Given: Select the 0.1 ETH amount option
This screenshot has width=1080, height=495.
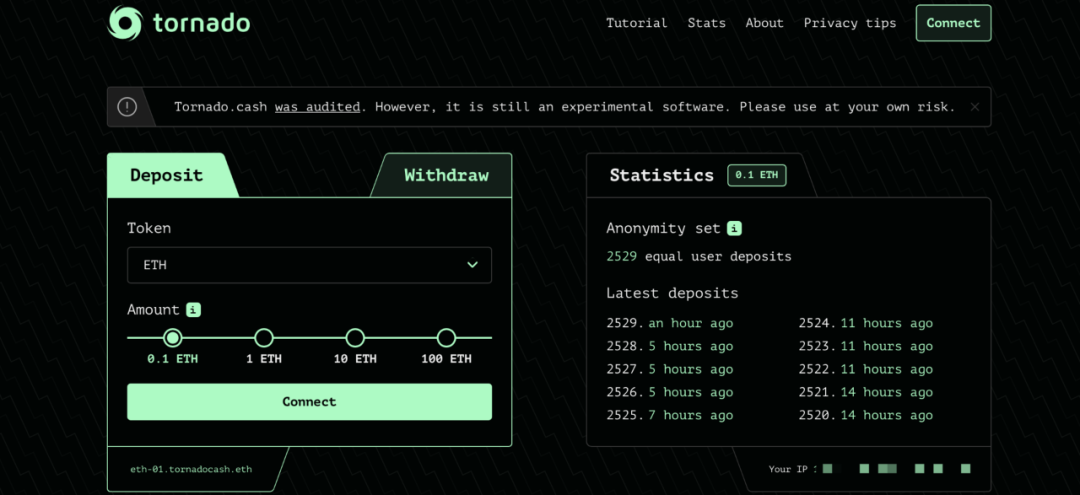Looking at the screenshot, I should 173,338.
